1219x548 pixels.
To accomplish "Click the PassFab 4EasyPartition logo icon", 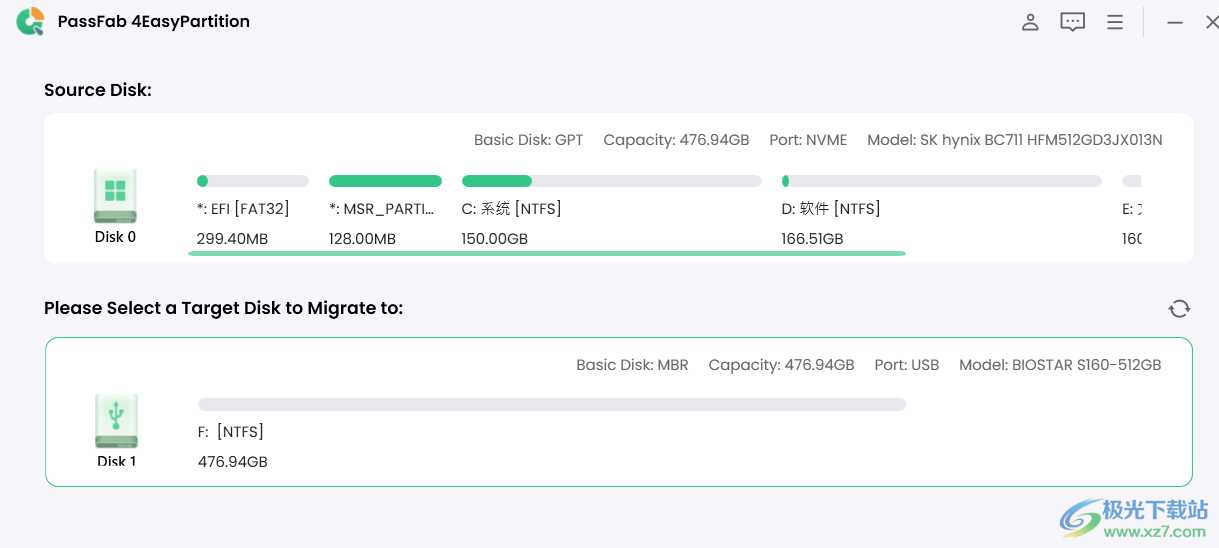I will coord(30,21).
